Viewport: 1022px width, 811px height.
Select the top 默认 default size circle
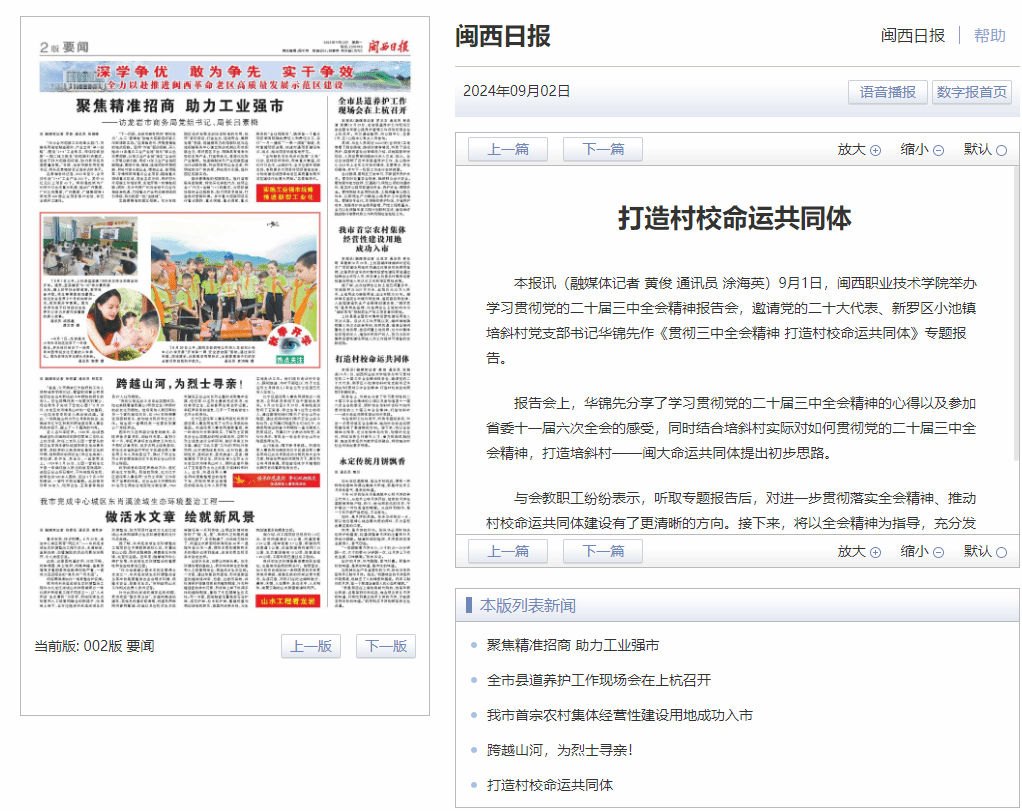pyautogui.click(x=1001, y=150)
